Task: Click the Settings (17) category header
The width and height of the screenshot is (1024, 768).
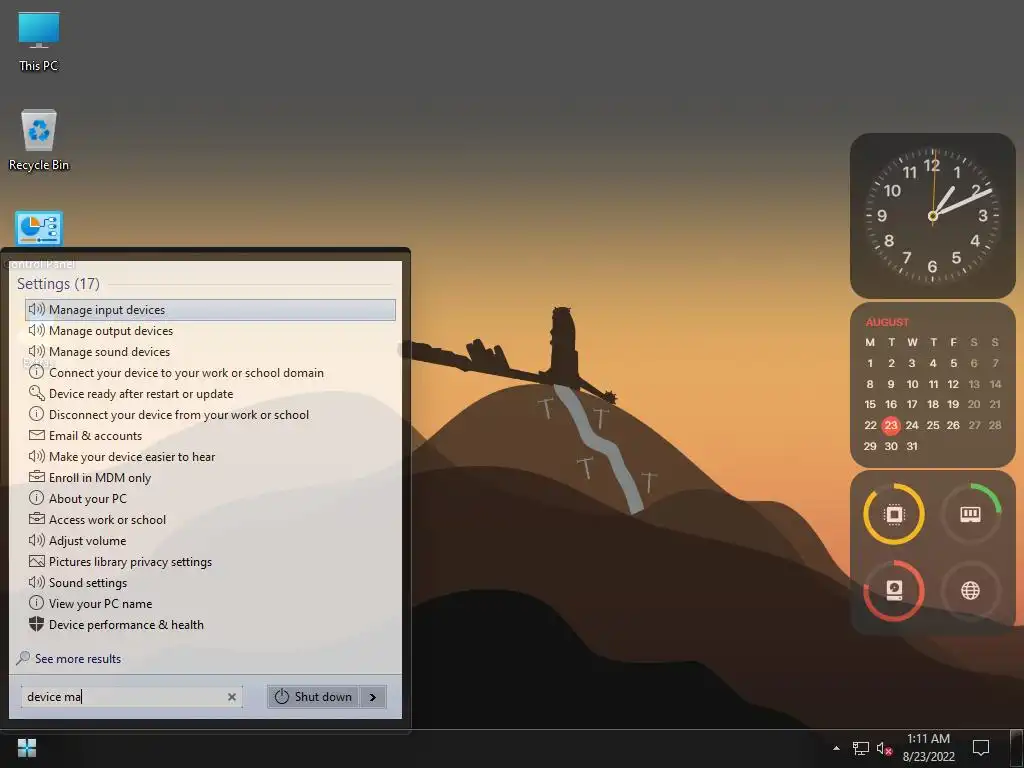Action: (x=58, y=283)
